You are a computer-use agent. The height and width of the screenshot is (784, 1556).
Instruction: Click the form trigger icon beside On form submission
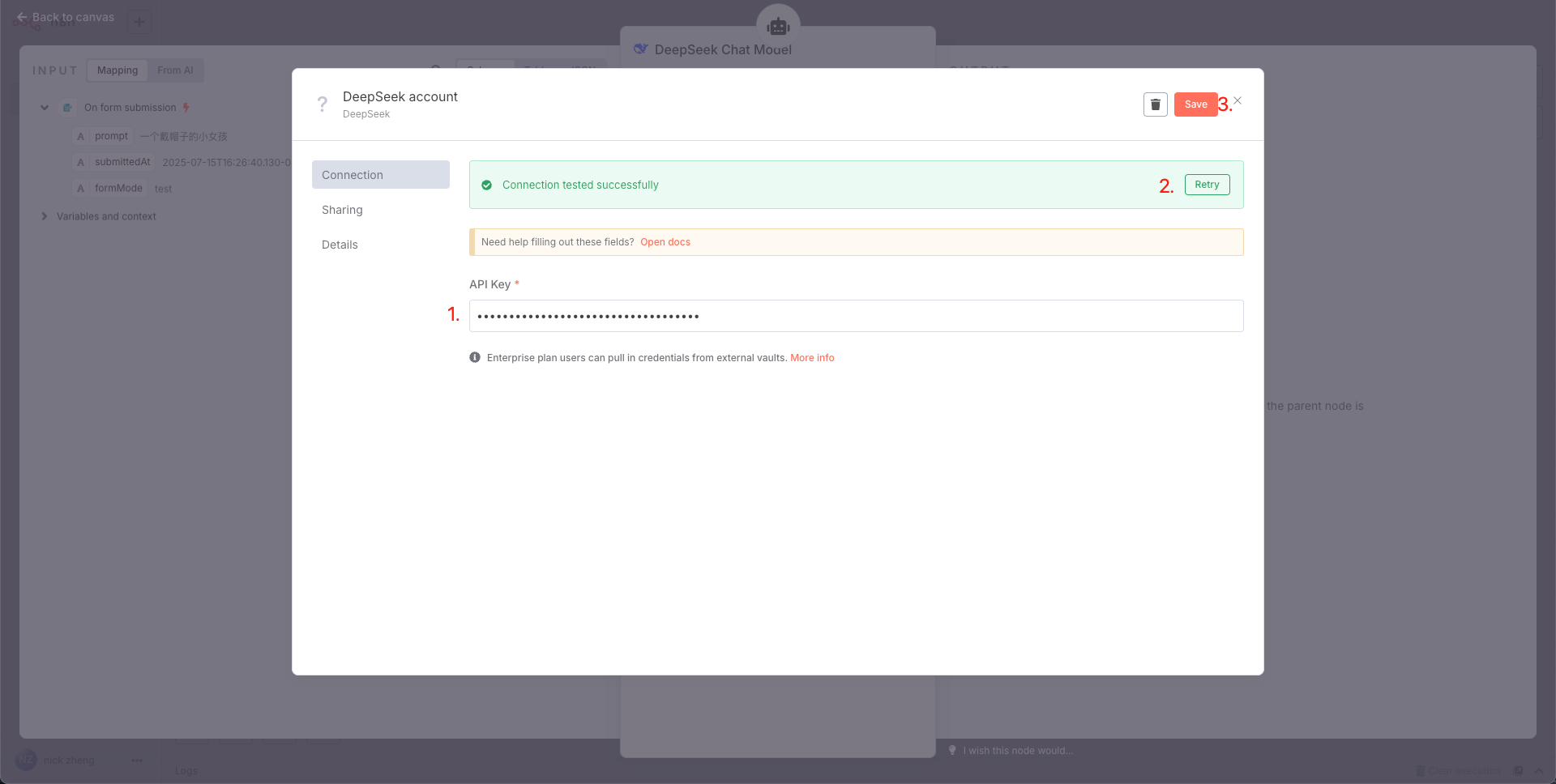pyautogui.click(x=68, y=108)
